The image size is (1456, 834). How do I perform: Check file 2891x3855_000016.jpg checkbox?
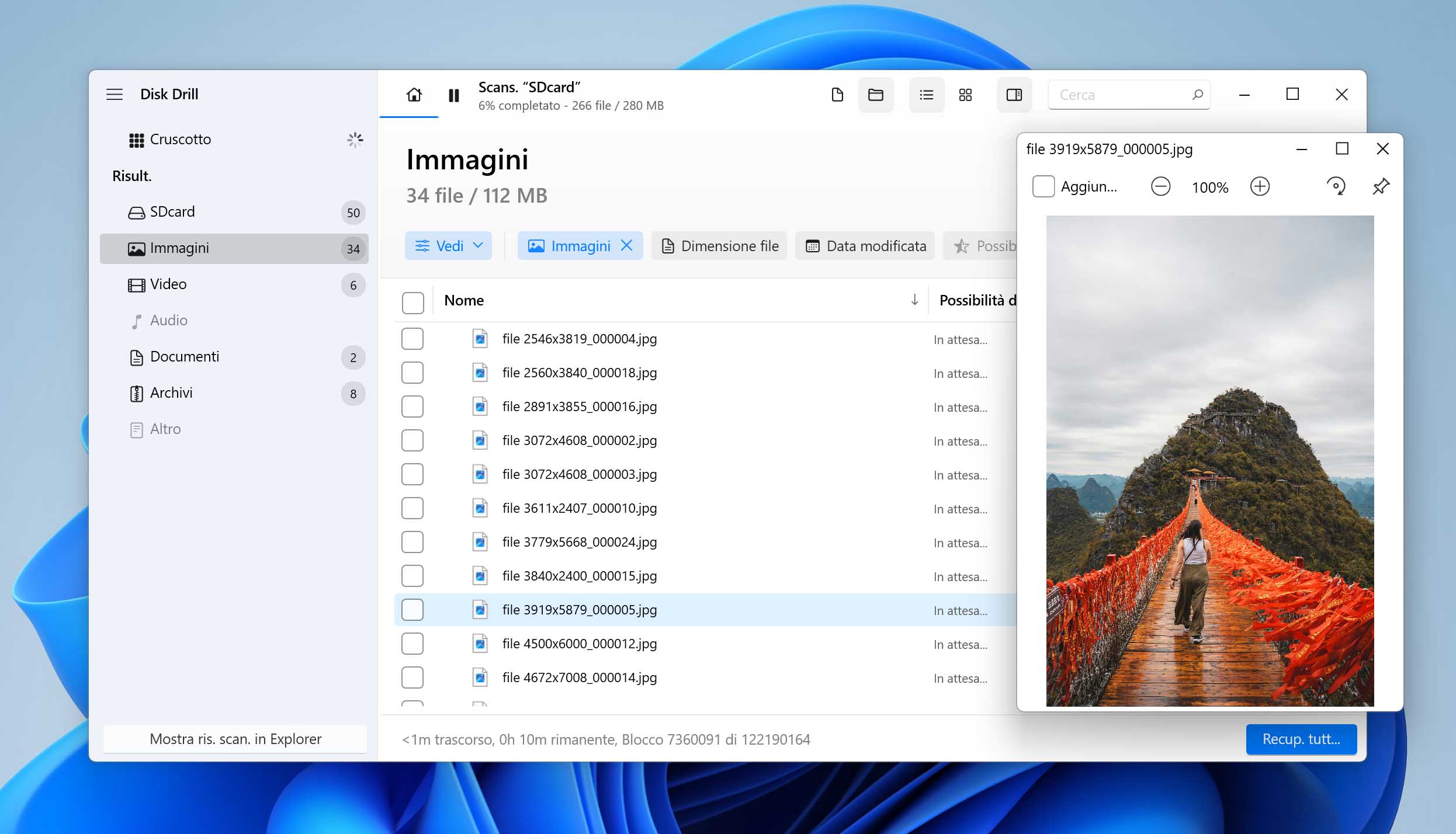pyautogui.click(x=412, y=406)
